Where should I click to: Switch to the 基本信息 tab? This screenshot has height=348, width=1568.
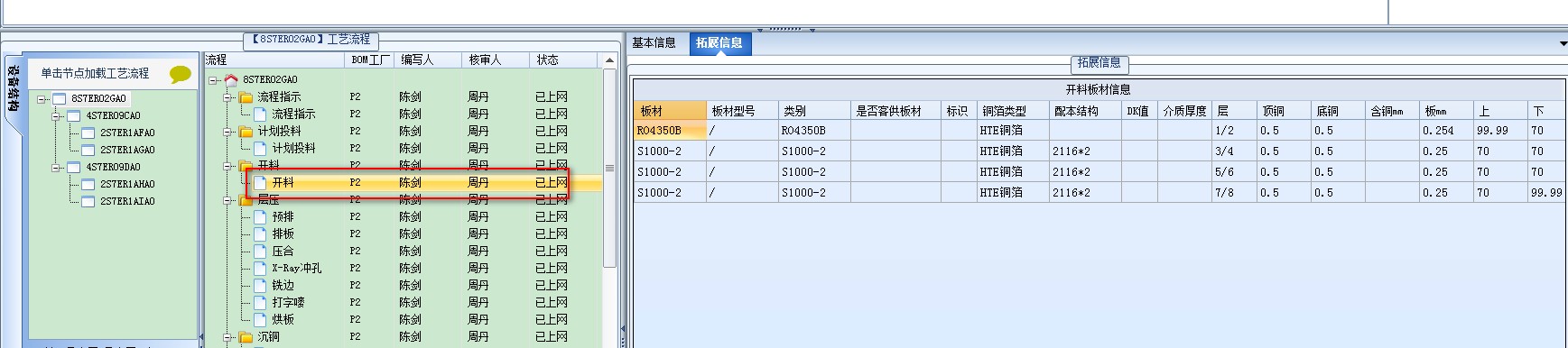tap(654, 42)
